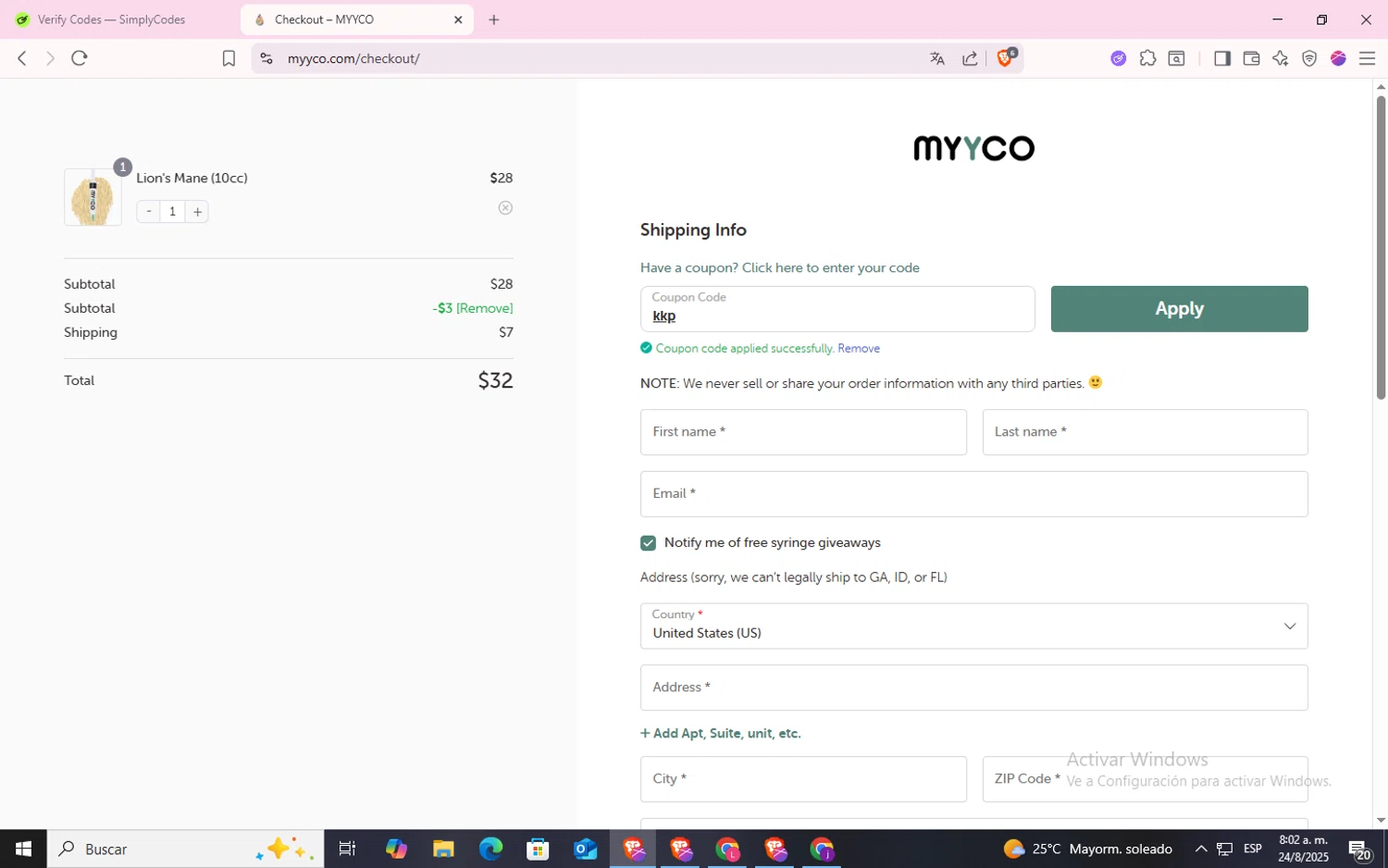Open the weather widget showing 25°C
Viewport: 1388px width, 868px height.
pos(1089,849)
